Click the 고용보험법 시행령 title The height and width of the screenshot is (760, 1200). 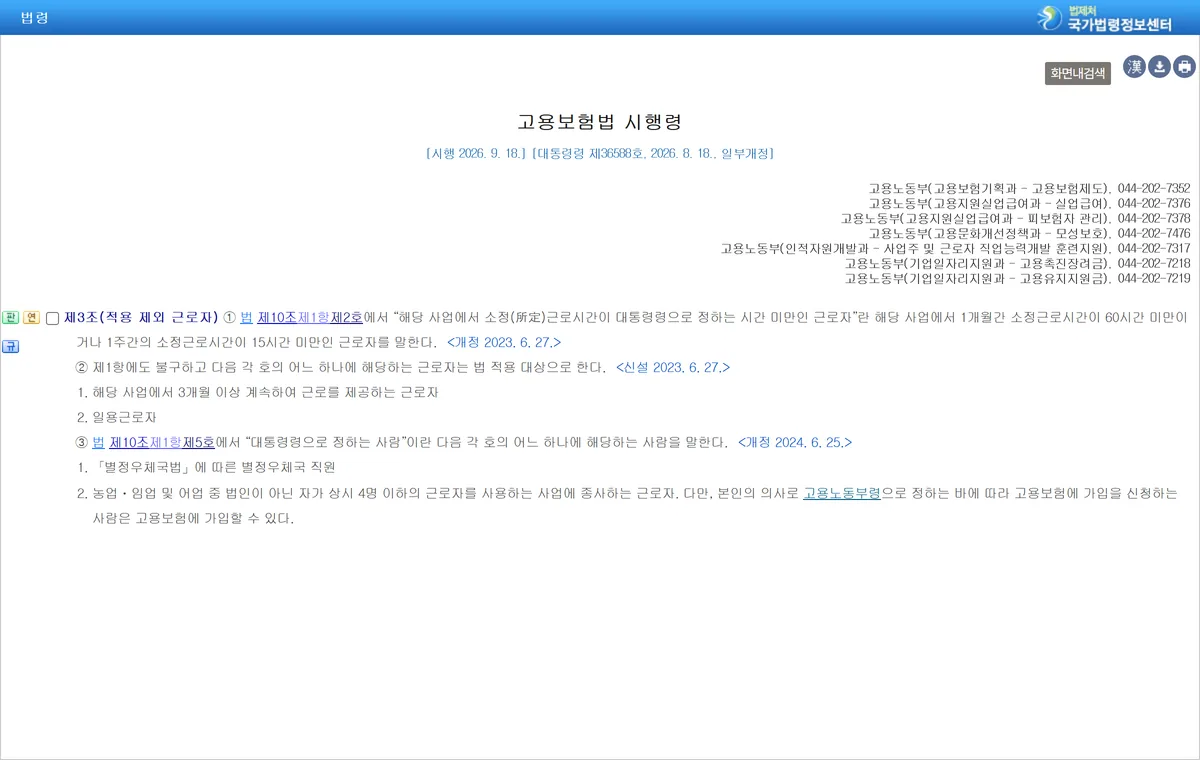point(599,122)
